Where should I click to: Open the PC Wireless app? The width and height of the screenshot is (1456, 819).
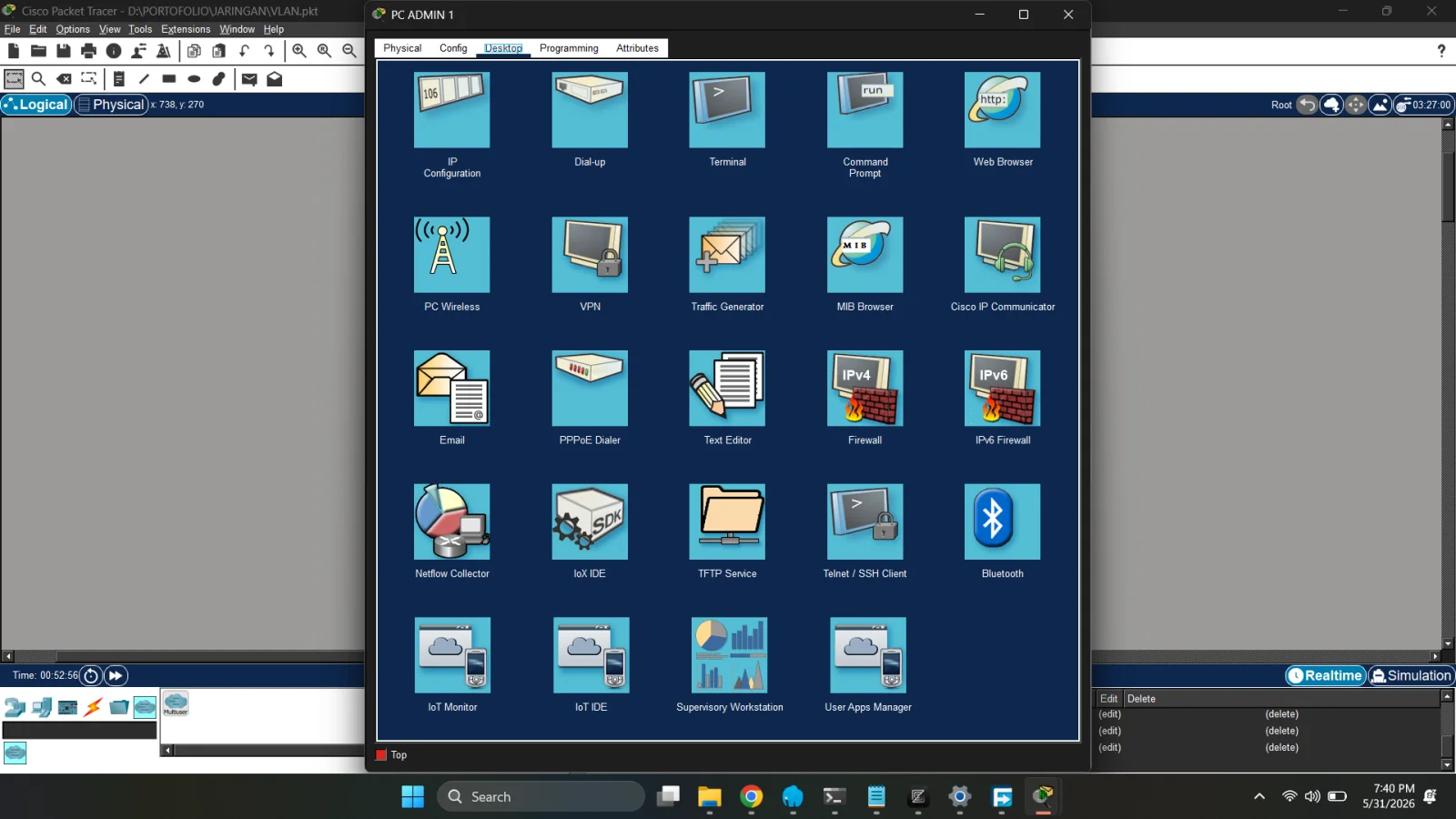[x=451, y=255]
